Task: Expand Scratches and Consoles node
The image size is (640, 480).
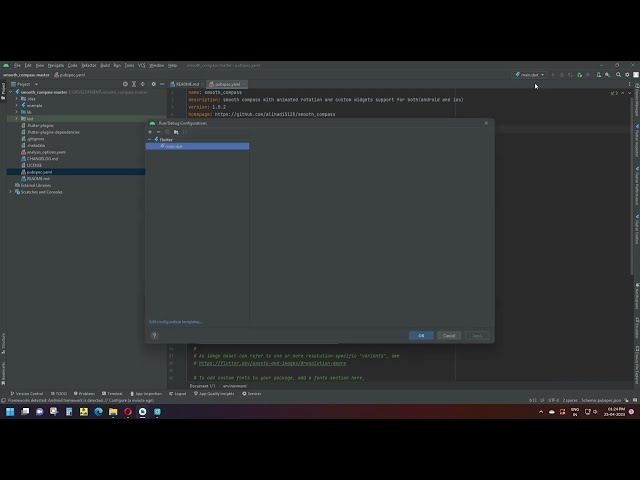Action: point(11,192)
